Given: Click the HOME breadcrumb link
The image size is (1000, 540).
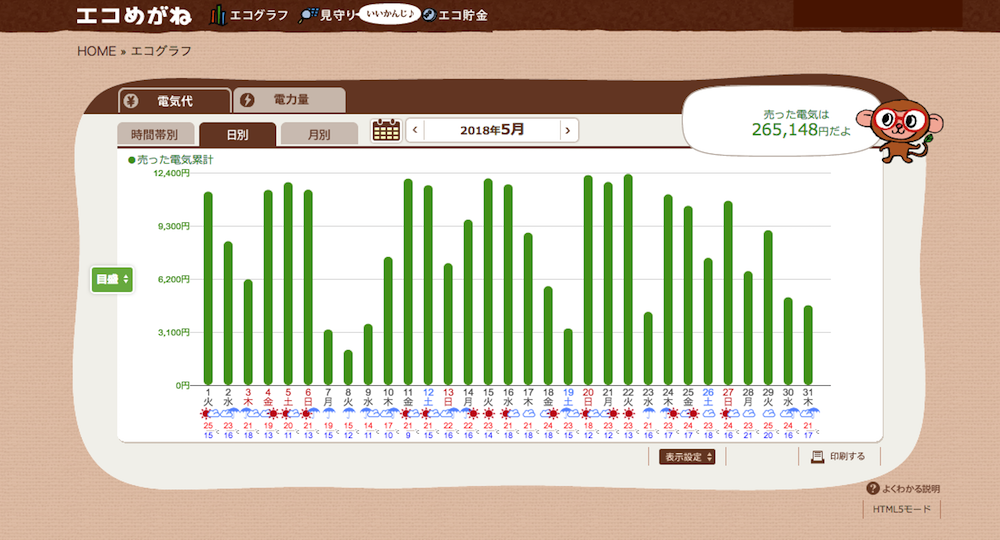Looking at the screenshot, I should point(96,51).
